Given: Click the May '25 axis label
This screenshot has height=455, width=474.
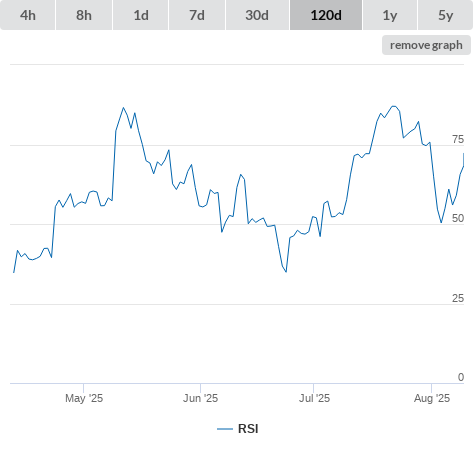Looking at the screenshot, I should coord(84,398).
